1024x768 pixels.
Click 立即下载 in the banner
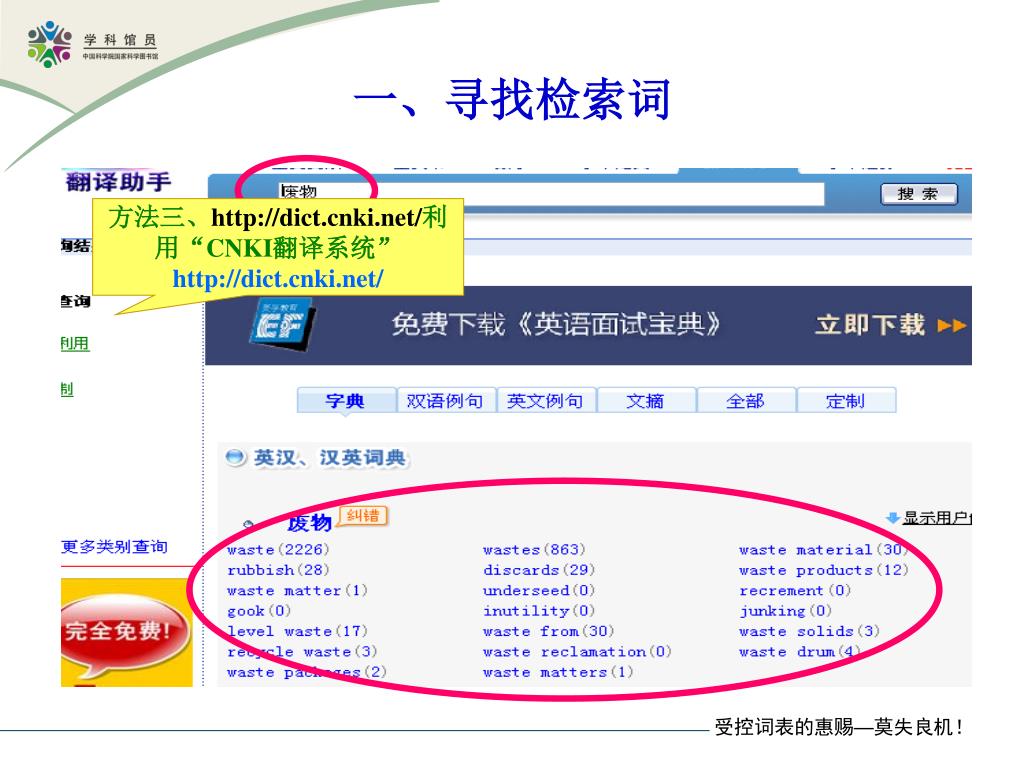[x=870, y=325]
